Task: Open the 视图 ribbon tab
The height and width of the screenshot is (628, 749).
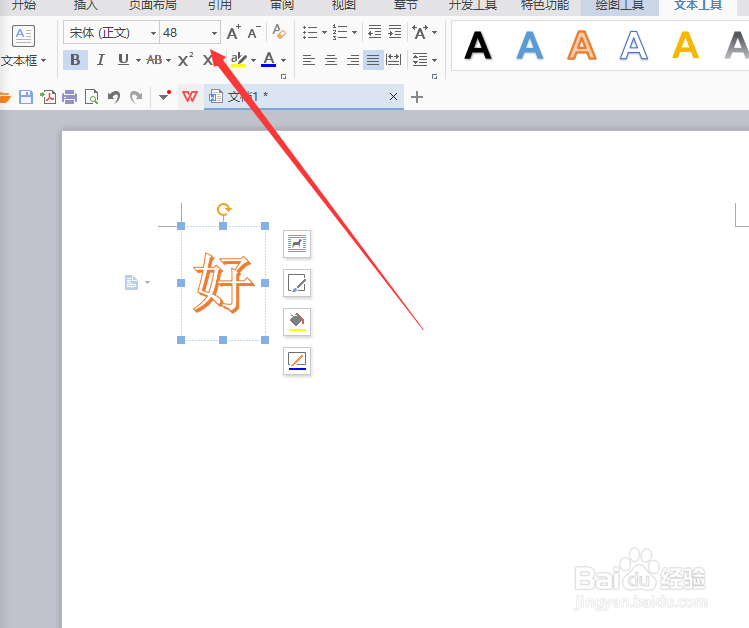Action: [x=344, y=5]
